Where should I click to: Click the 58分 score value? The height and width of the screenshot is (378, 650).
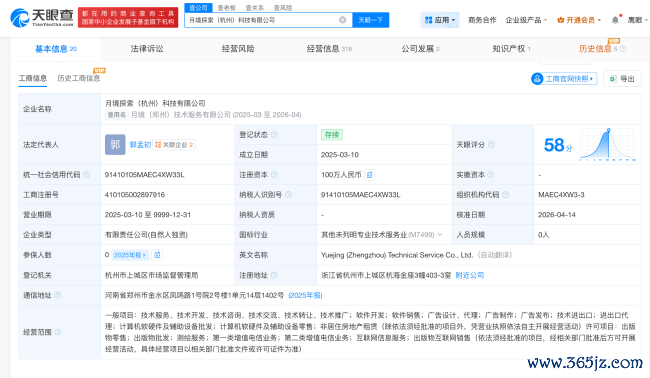pos(558,145)
